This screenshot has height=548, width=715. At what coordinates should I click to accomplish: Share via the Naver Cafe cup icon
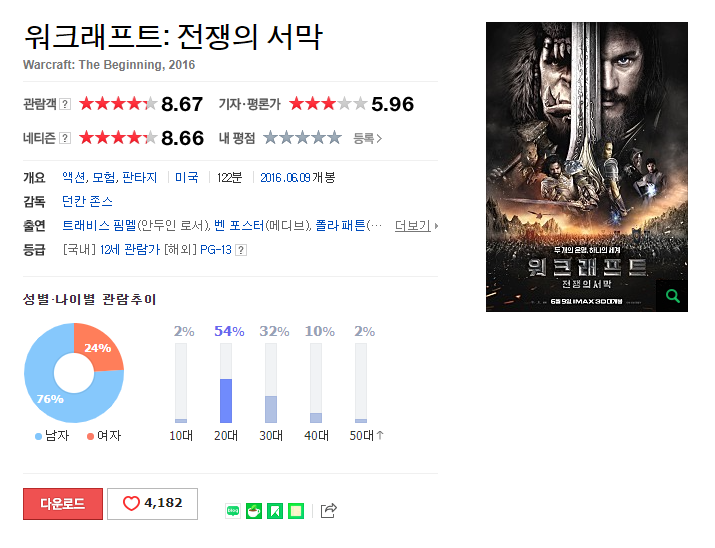point(254,511)
